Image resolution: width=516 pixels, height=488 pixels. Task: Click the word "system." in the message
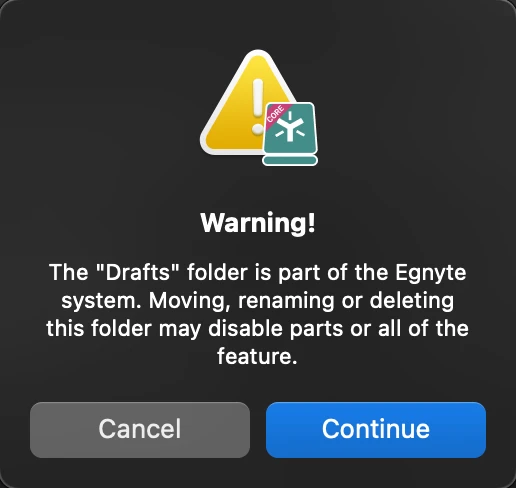tap(101, 302)
